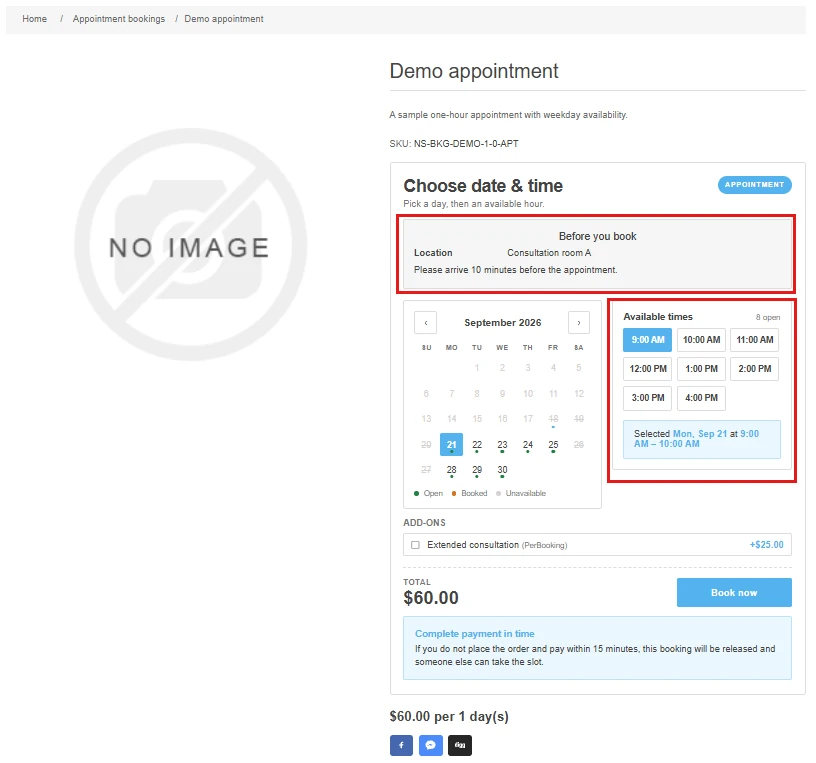Go to previous month in calendar
816x763 pixels.
pyautogui.click(x=426, y=322)
